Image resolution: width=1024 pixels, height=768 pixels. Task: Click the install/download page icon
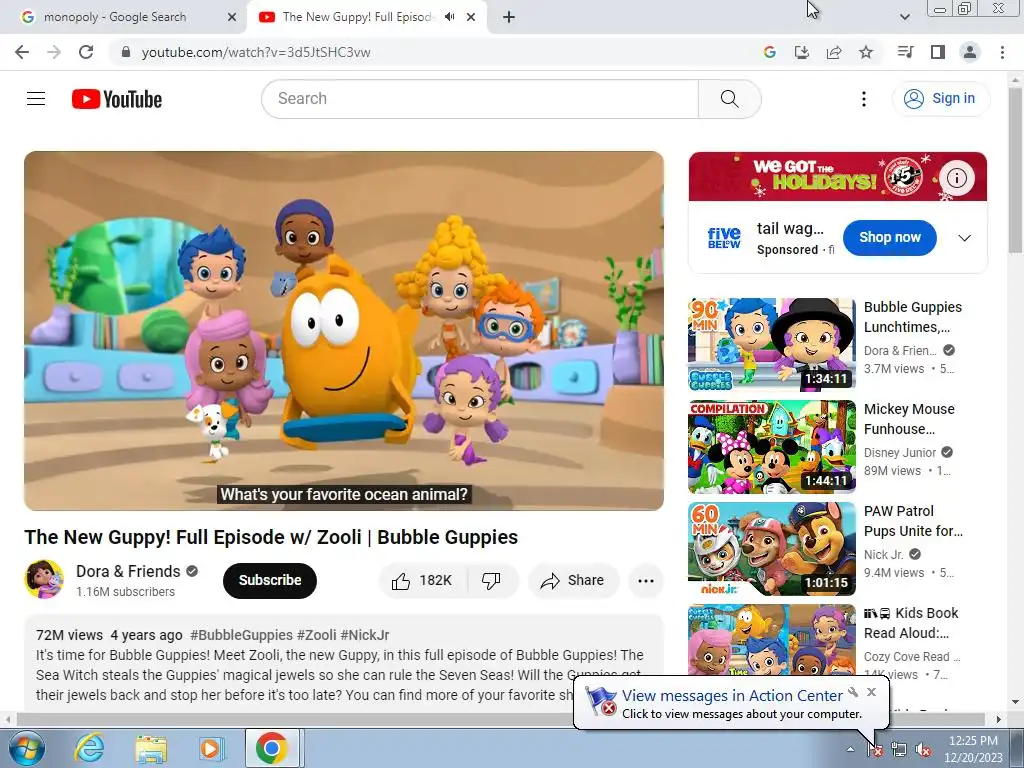click(x=802, y=52)
